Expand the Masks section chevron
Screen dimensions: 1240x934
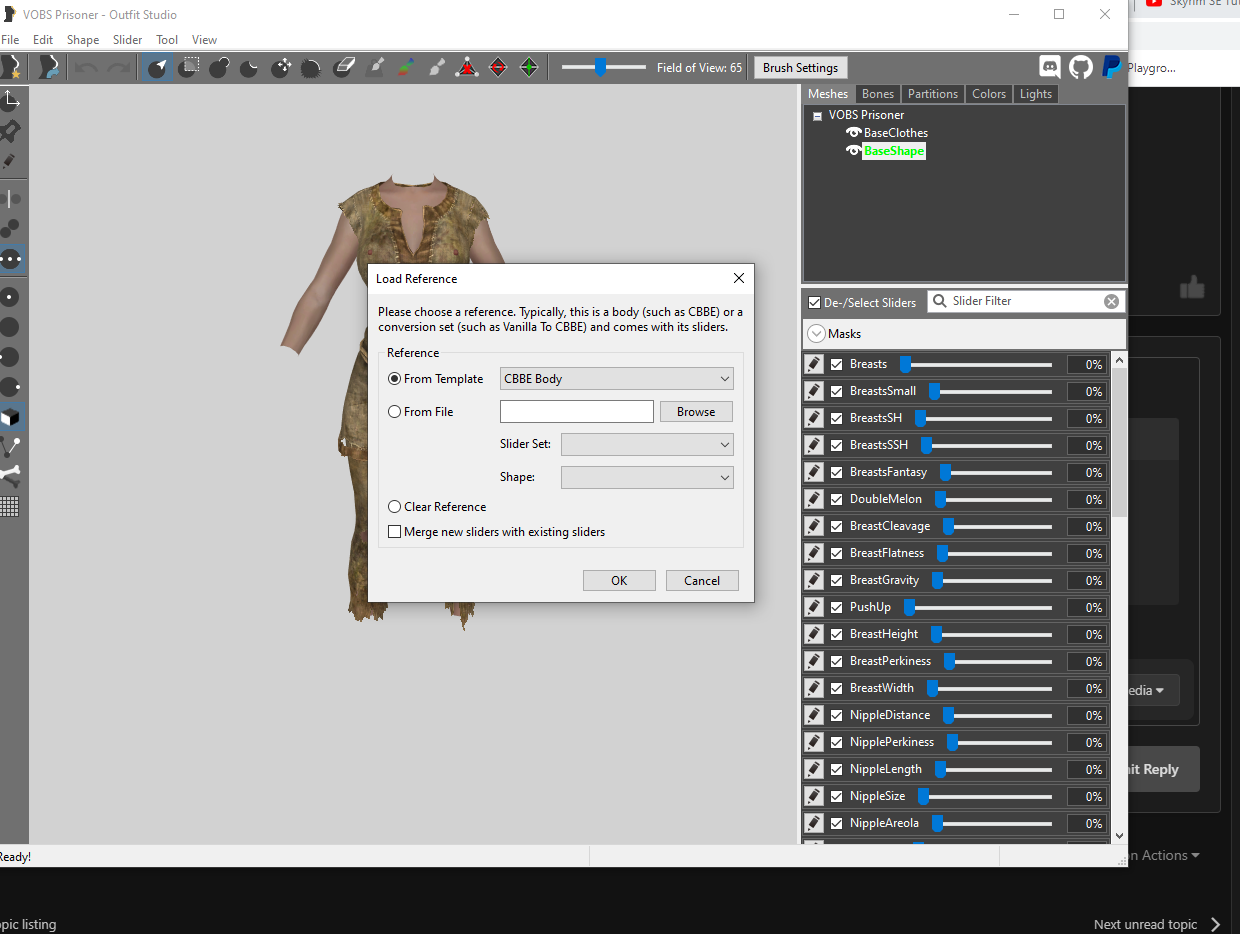(x=817, y=334)
